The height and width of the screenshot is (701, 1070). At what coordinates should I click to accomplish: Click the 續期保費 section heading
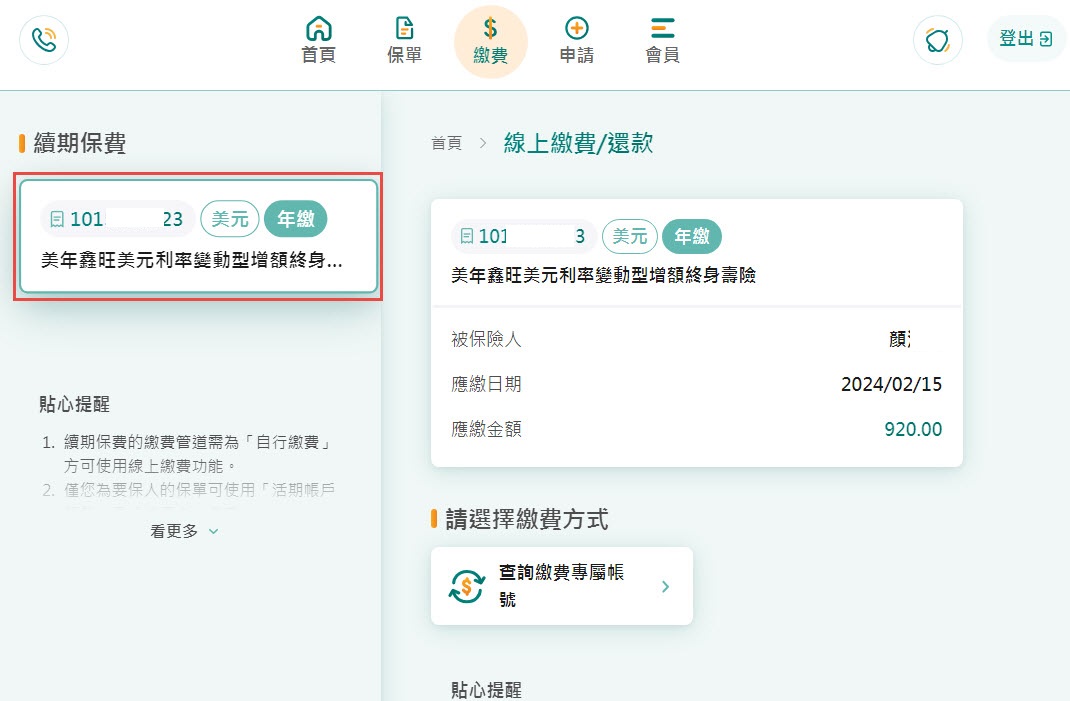tap(79, 143)
